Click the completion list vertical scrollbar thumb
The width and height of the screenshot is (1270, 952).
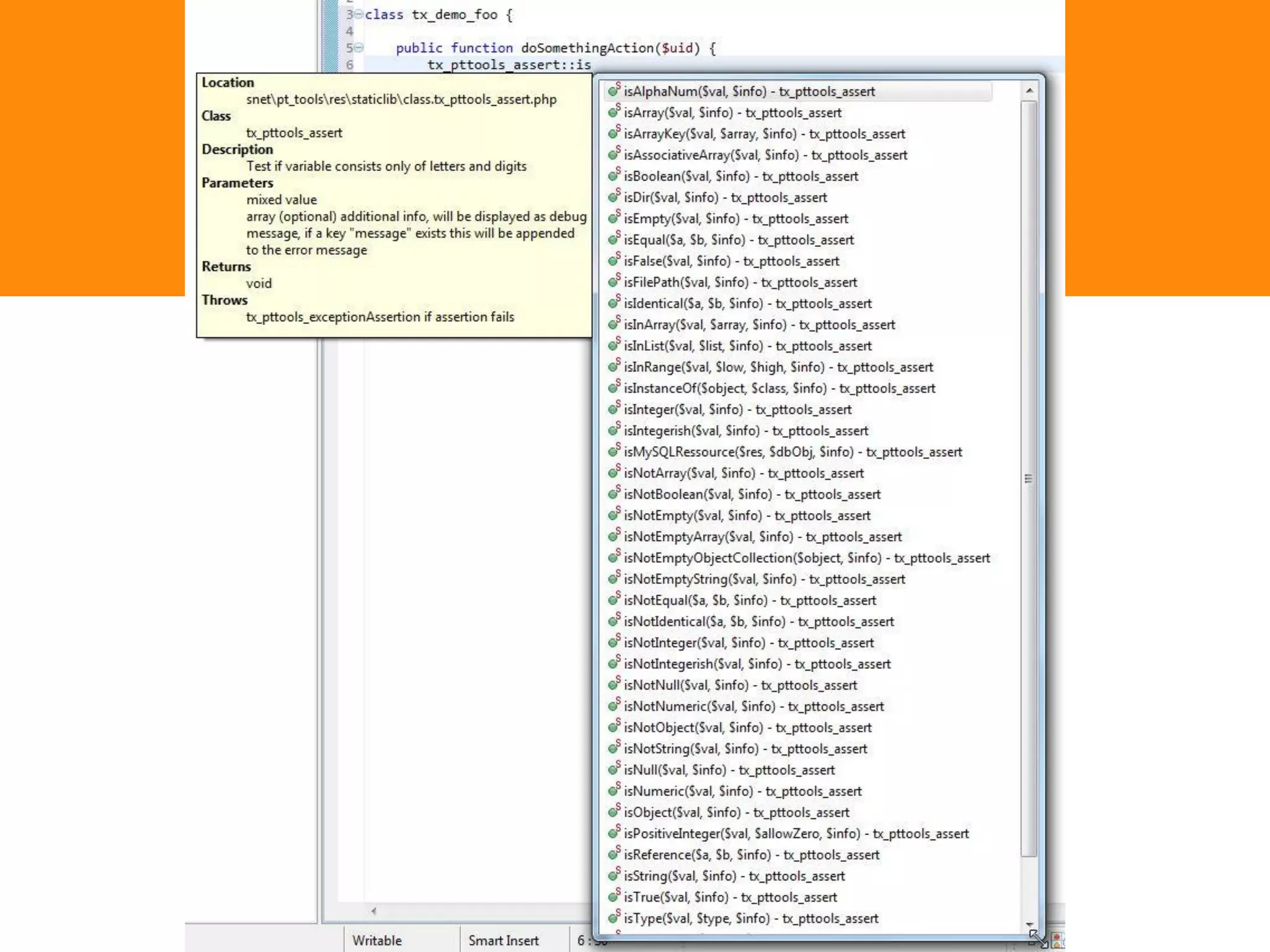click(x=1029, y=478)
